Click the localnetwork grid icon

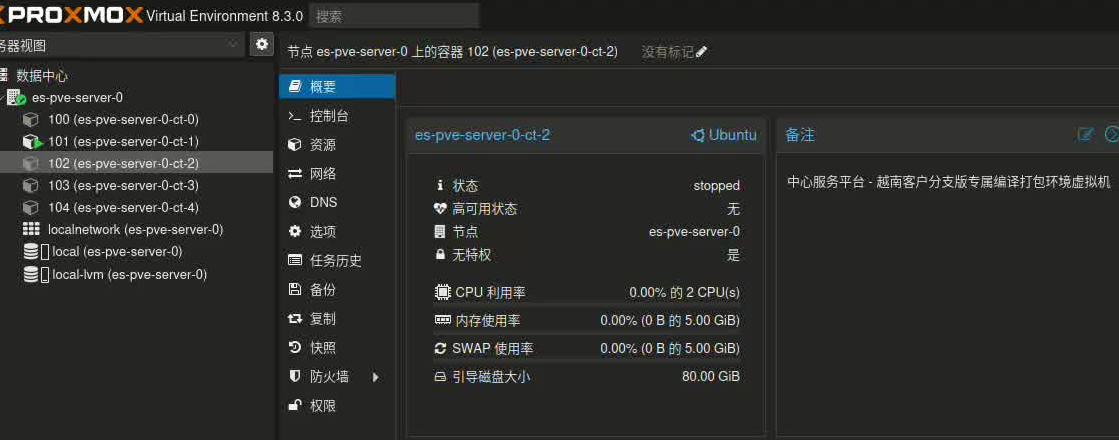click(x=31, y=229)
